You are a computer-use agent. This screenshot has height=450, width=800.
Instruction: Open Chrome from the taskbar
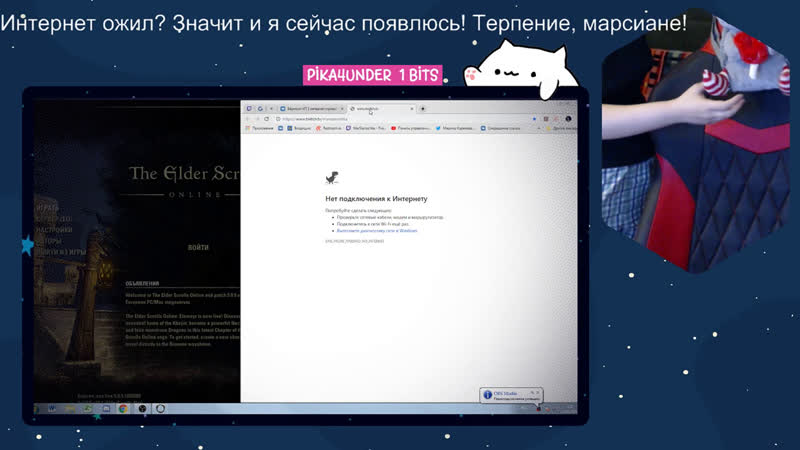point(123,409)
